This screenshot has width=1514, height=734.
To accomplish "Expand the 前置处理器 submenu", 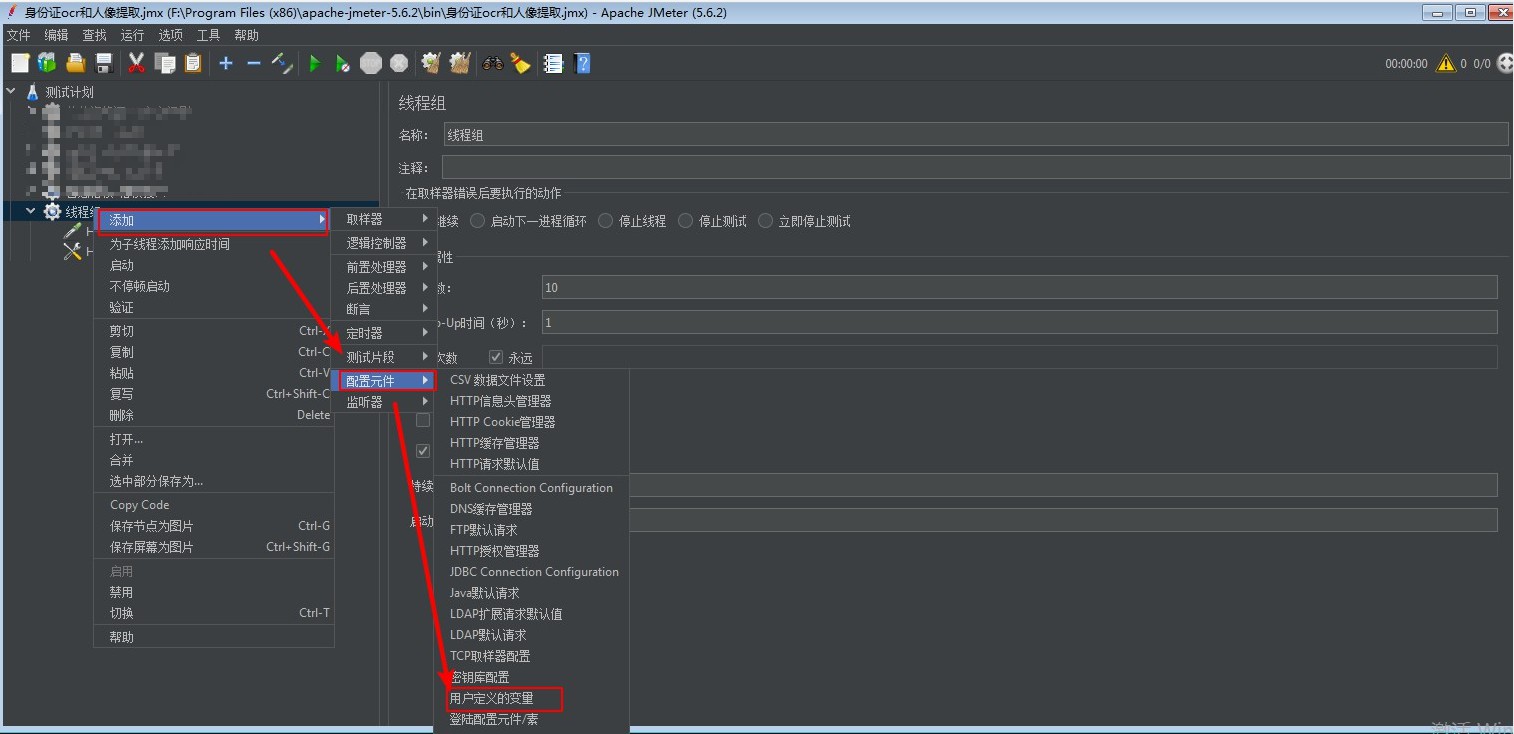I will (384, 267).
